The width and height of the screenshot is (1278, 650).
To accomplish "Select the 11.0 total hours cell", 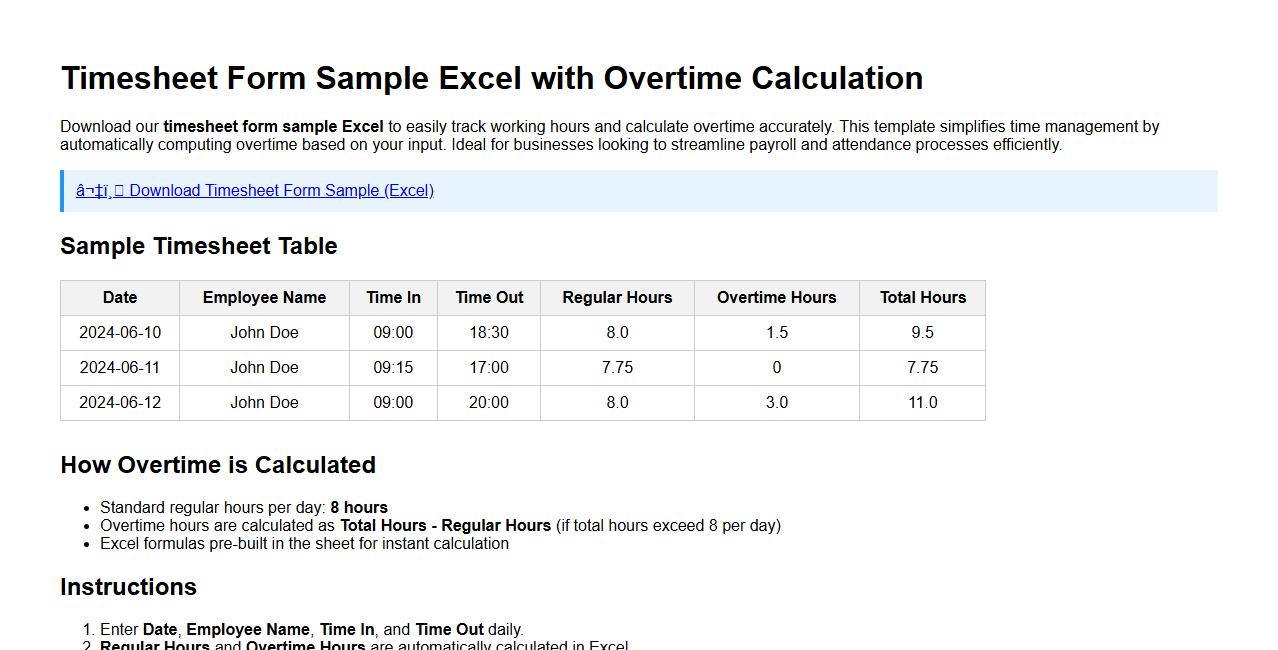I will [921, 402].
